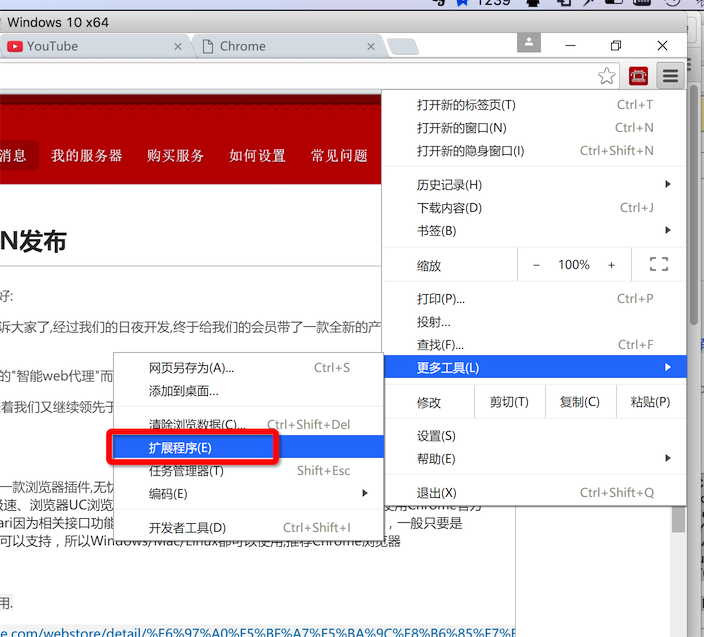Click the red extension icon in toolbar

[x=638, y=76]
